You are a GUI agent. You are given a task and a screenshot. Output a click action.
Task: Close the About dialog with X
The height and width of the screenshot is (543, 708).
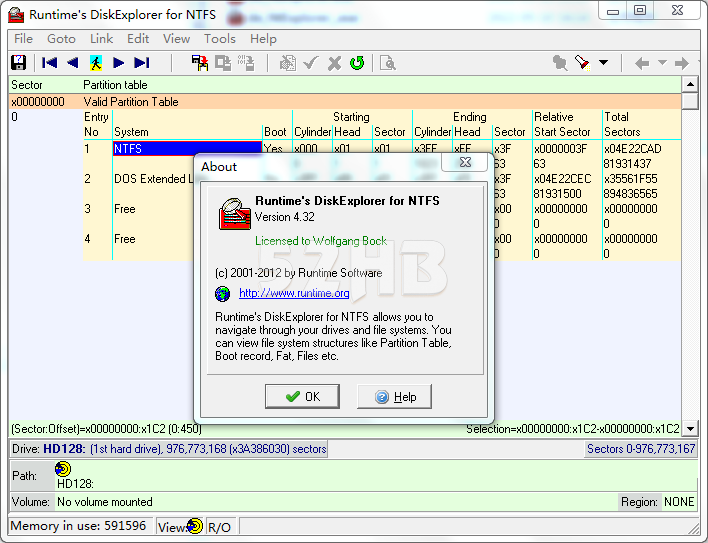pos(465,162)
